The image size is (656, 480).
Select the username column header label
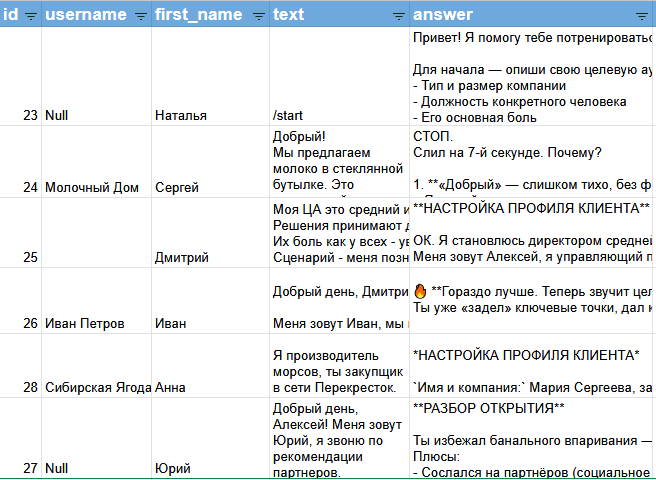tap(86, 15)
